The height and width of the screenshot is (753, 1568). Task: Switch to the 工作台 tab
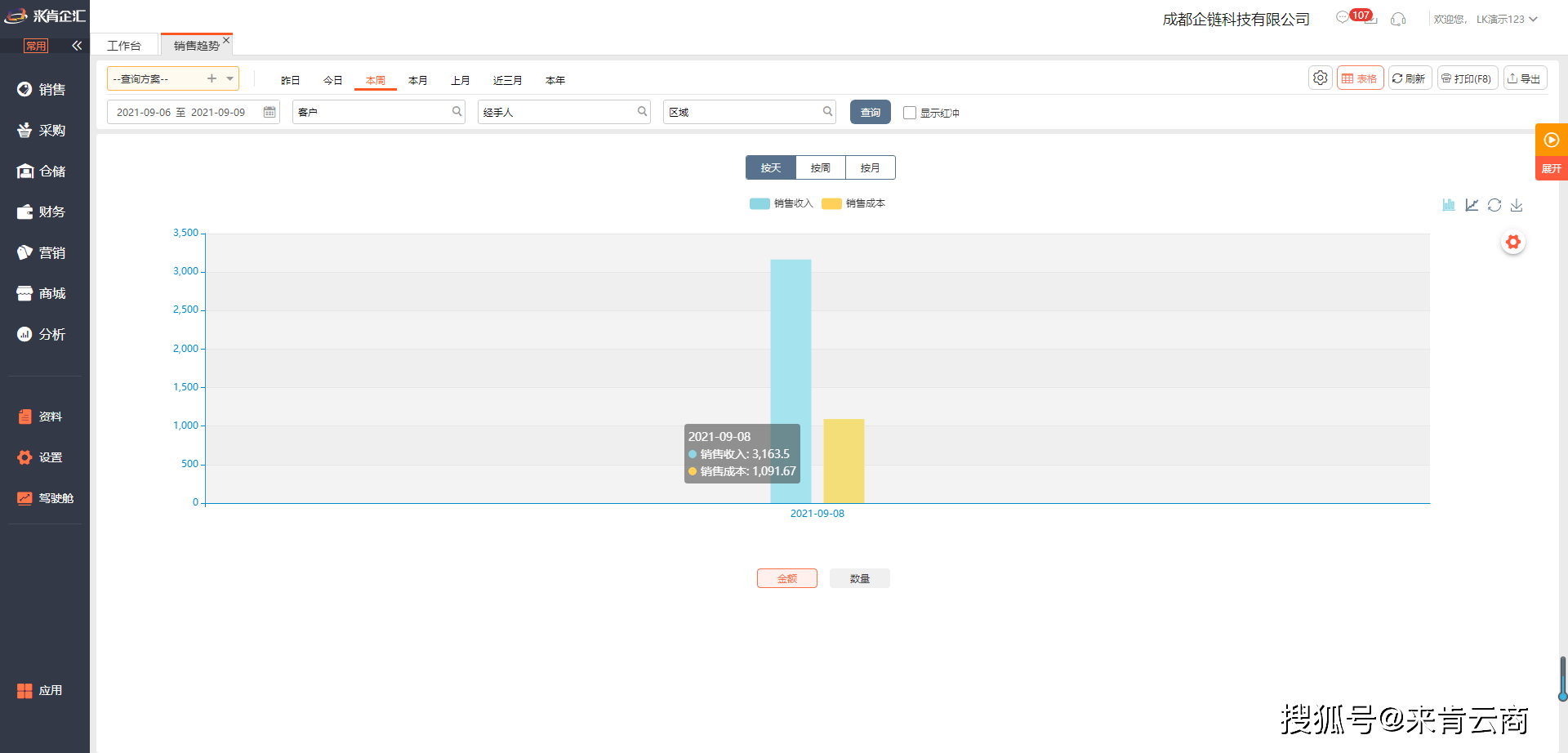pos(124,46)
